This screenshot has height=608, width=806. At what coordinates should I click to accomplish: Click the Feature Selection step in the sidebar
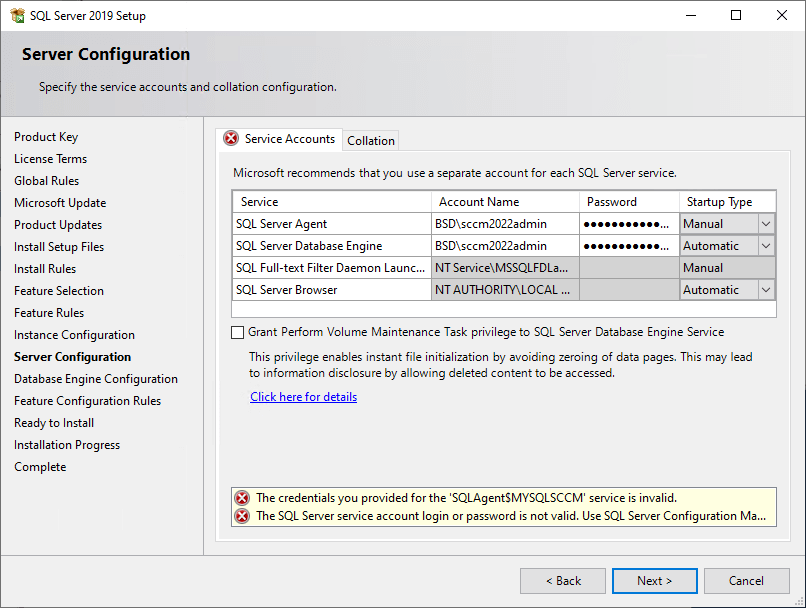pos(59,291)
